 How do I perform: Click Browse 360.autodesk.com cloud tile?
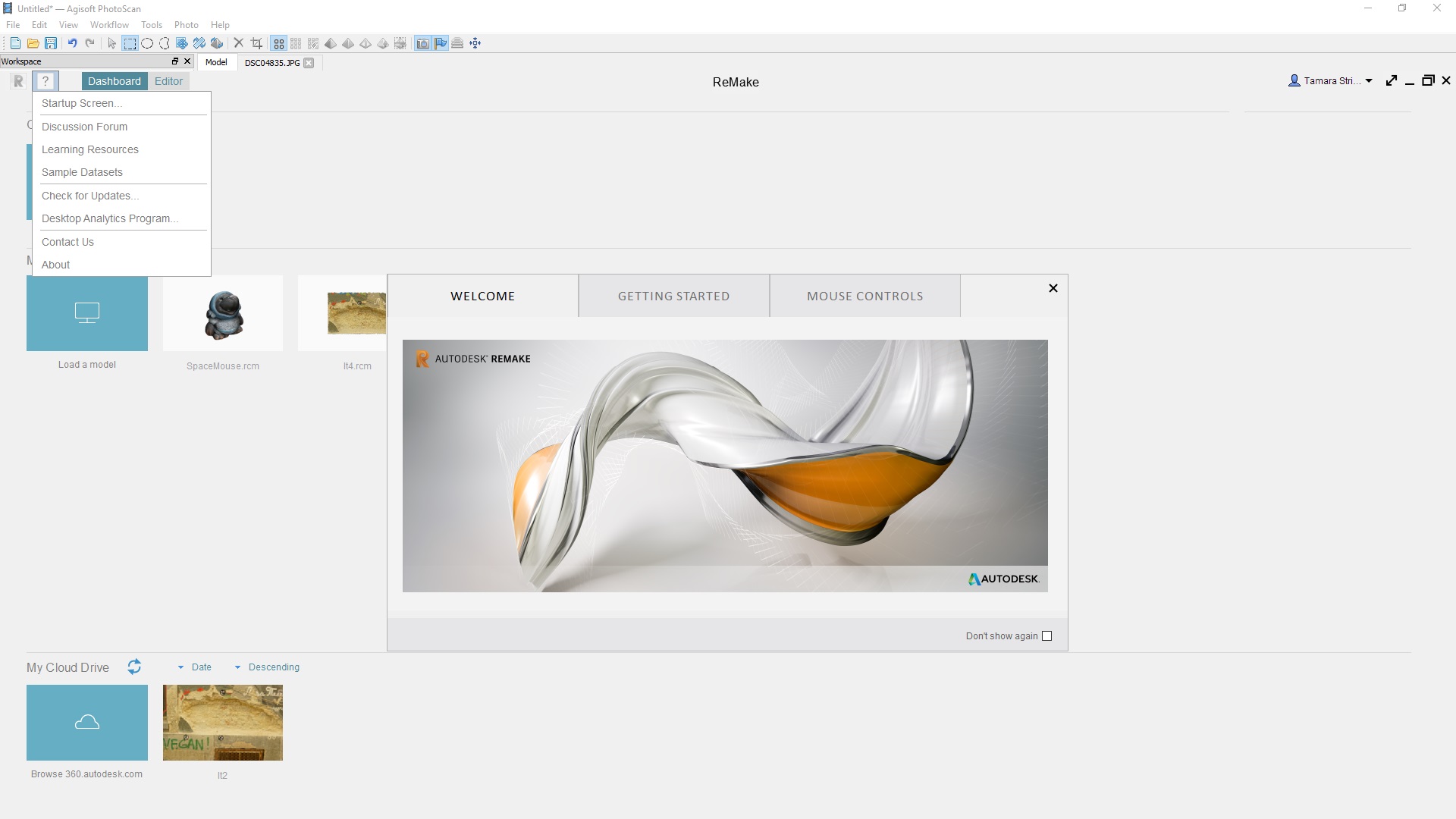point(87,723)
